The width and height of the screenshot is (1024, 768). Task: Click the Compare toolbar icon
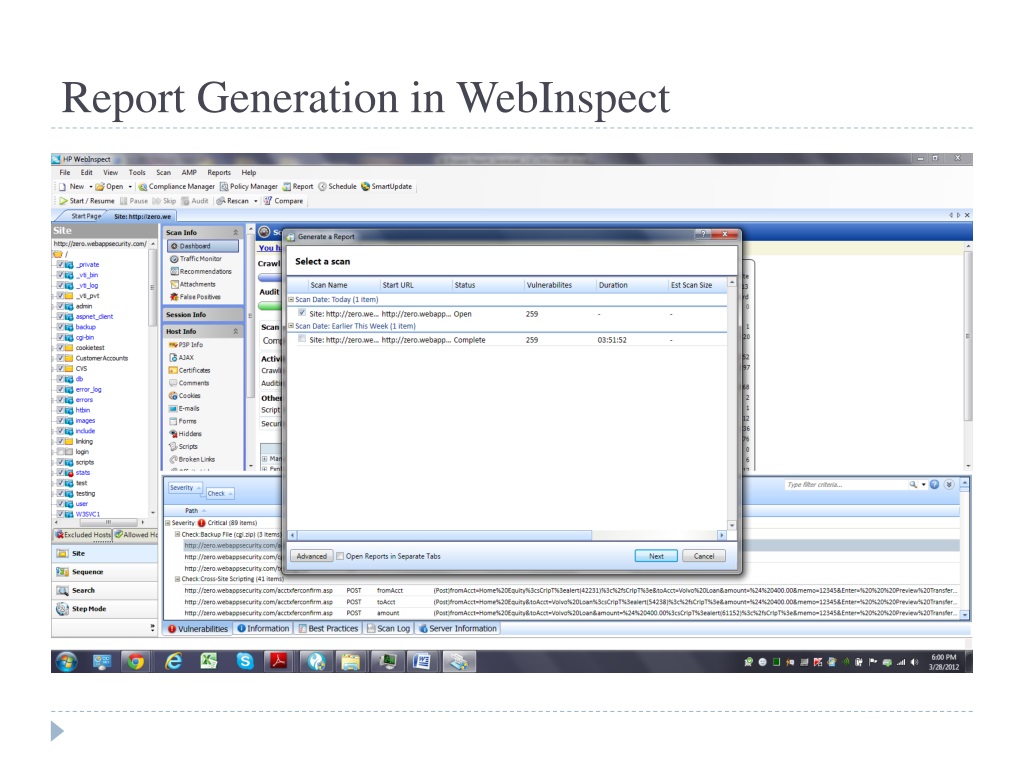point(268,201)
